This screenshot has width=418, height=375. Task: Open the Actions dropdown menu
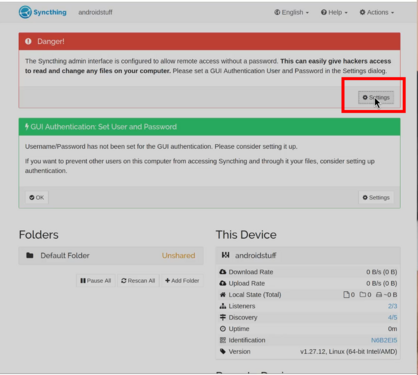click(x=377, y=12)
